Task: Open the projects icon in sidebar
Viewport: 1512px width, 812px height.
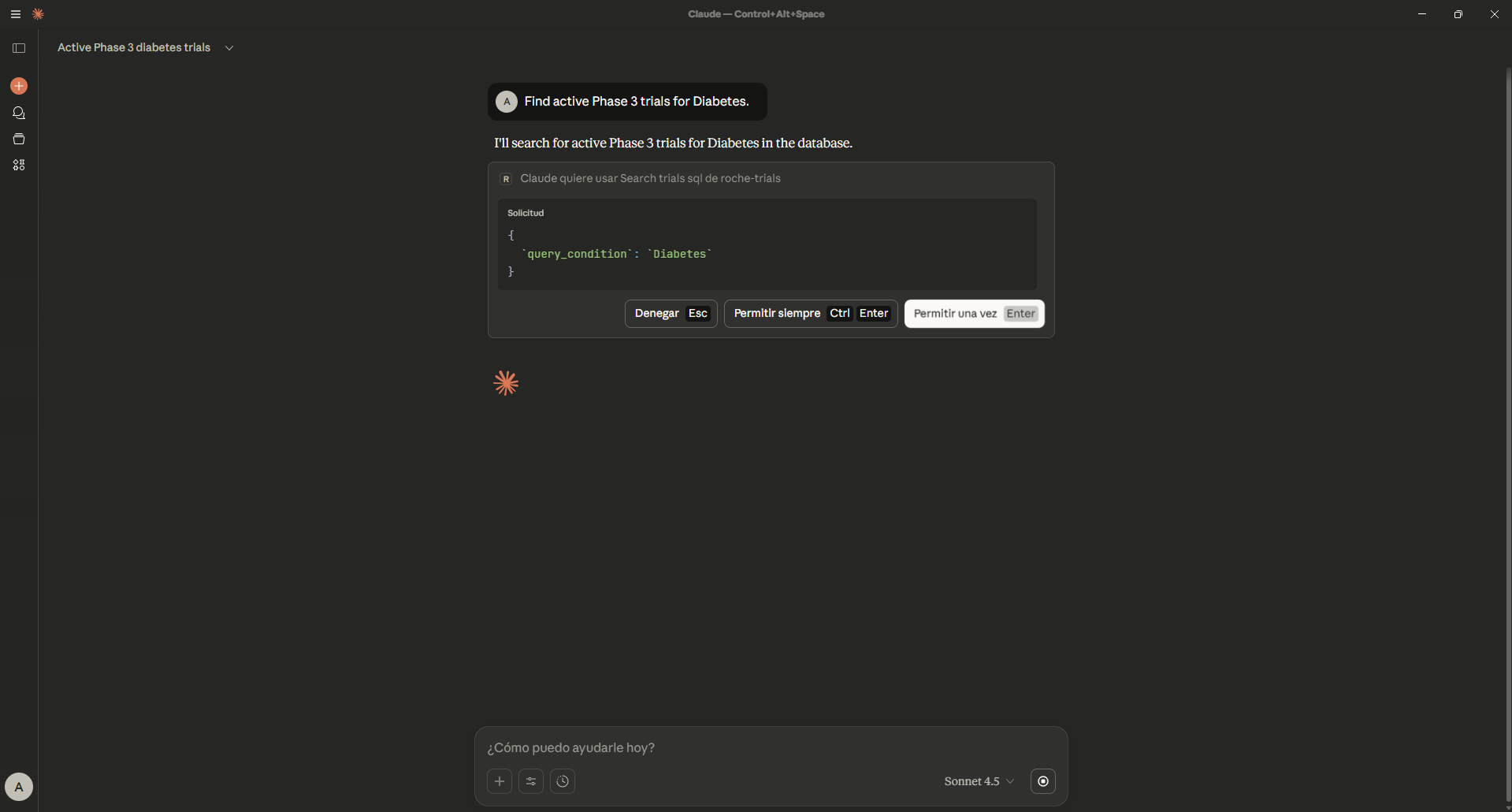Action: [x=19, y=139]
